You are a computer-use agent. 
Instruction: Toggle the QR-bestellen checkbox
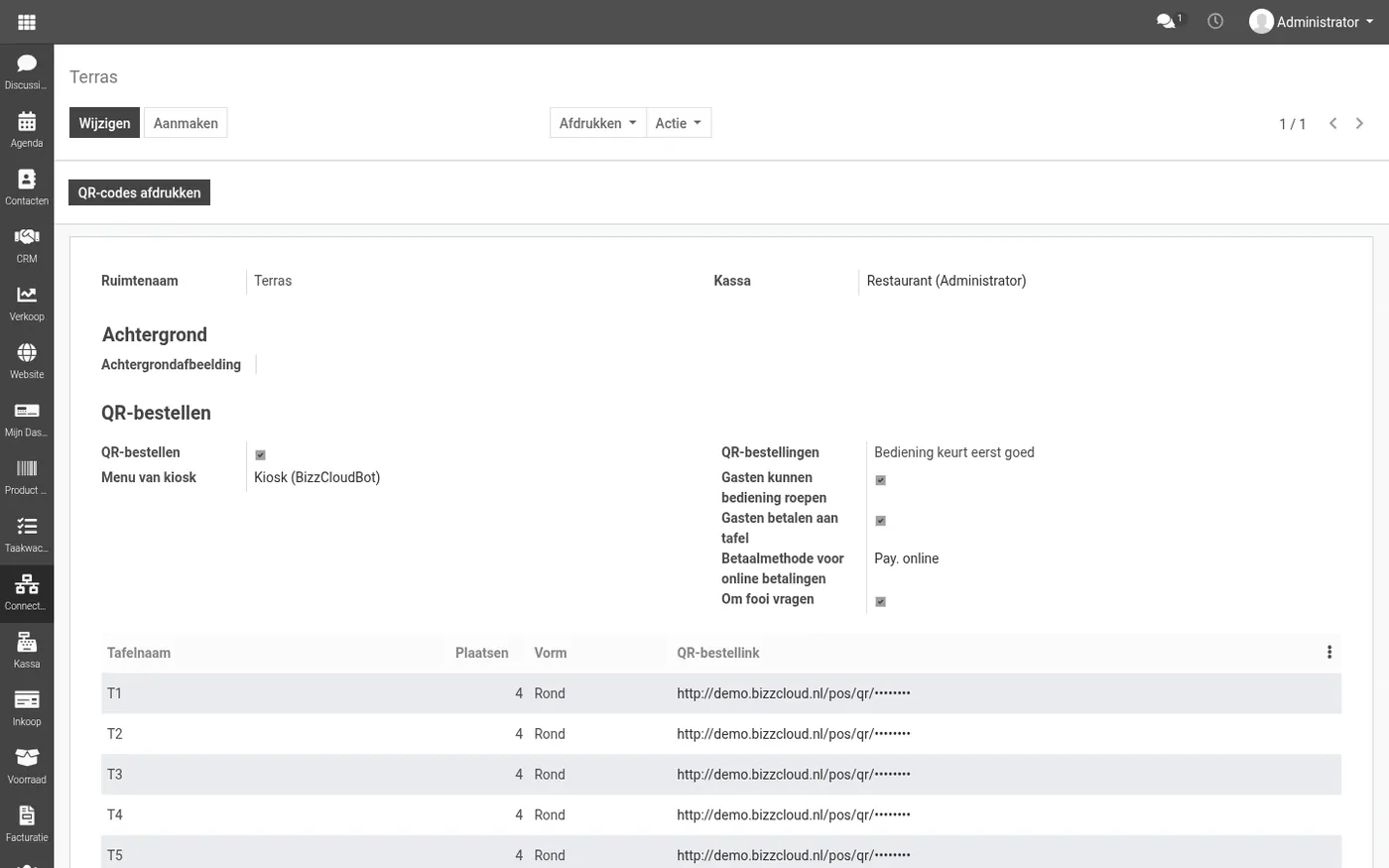point(260,454)
